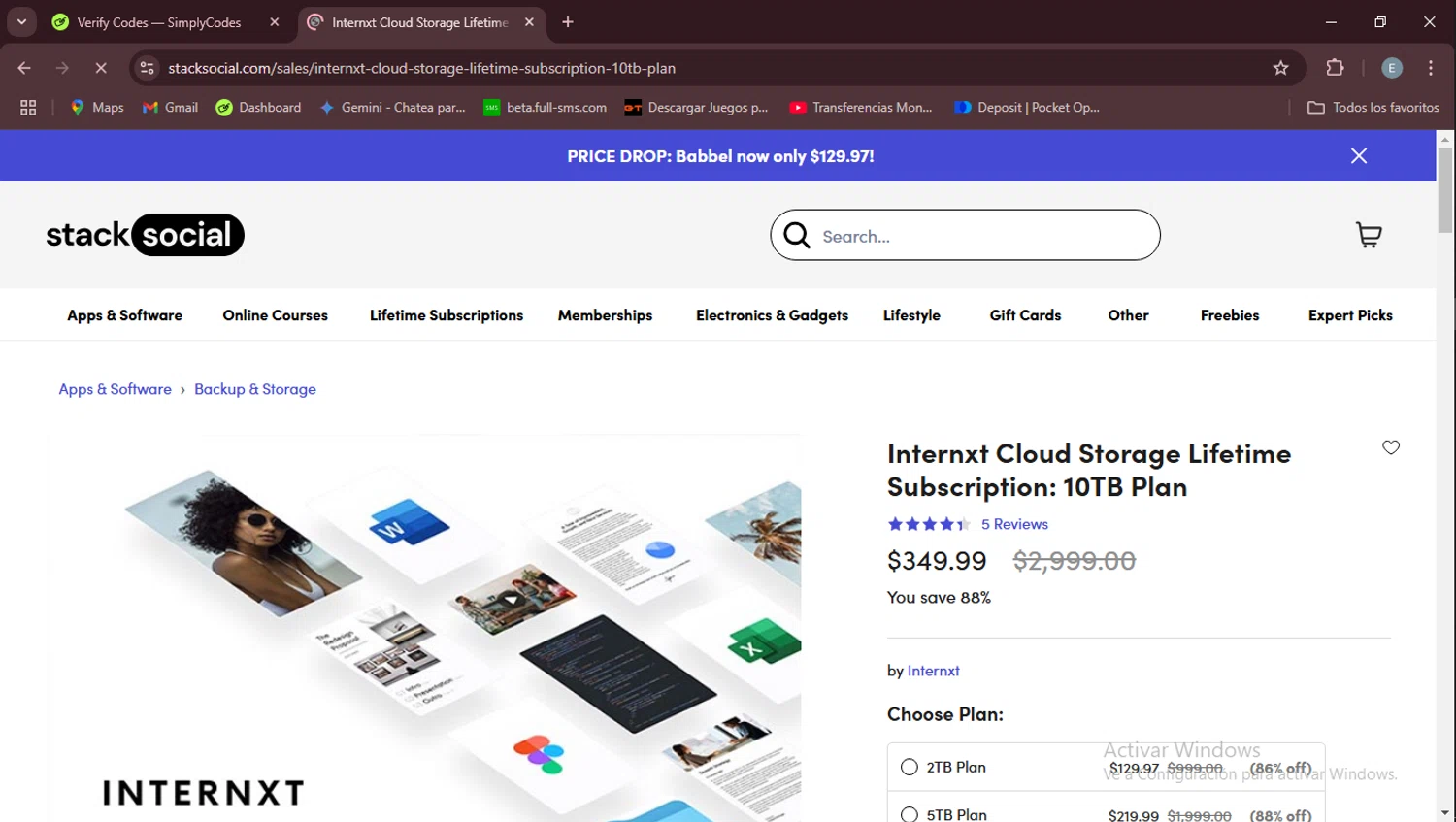The height and width of the screenshot is (822, 1456).
Task: Click the You save 88% text
Action: [x=939, y=598]
